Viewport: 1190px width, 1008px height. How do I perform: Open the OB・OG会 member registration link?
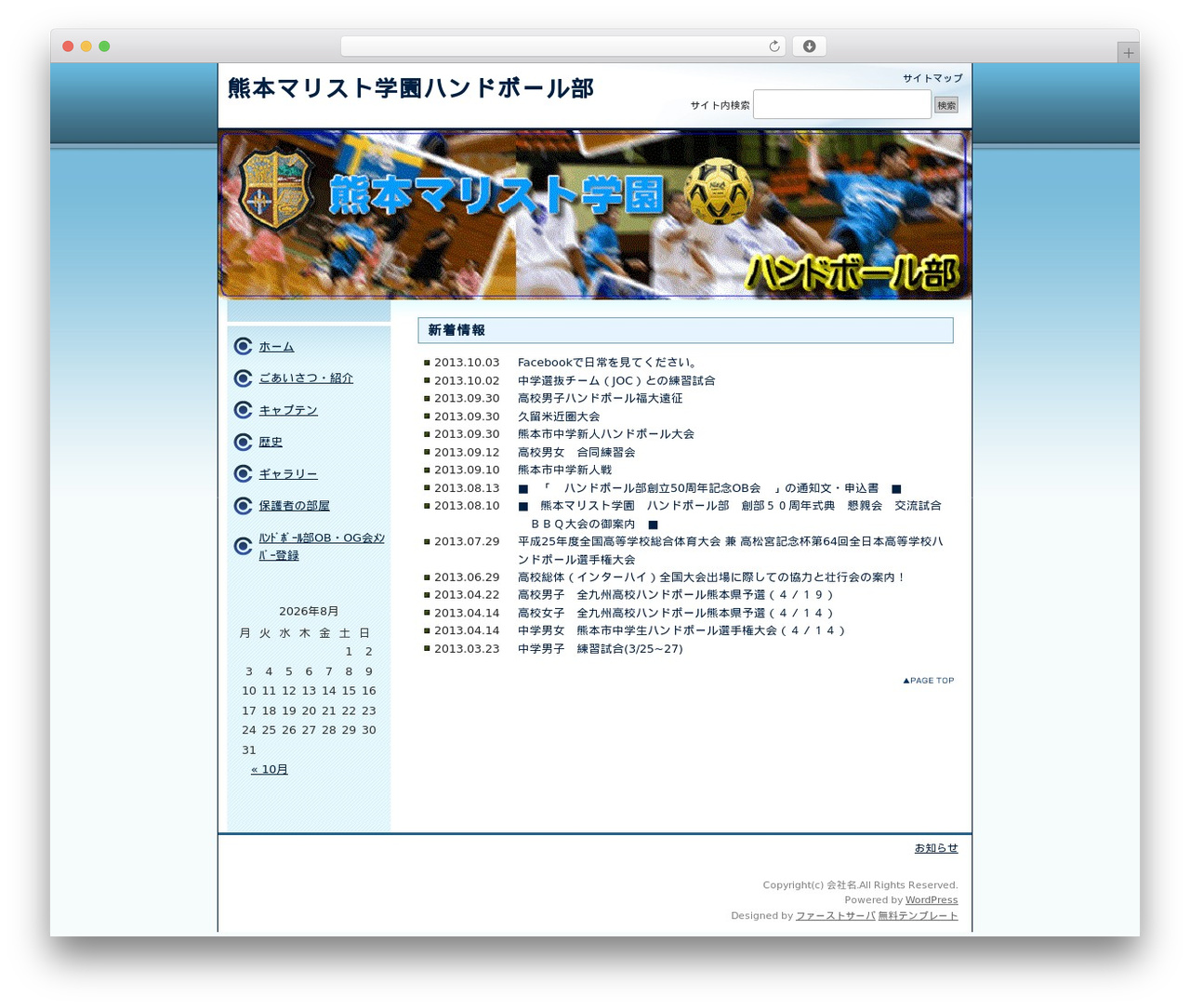322,547
